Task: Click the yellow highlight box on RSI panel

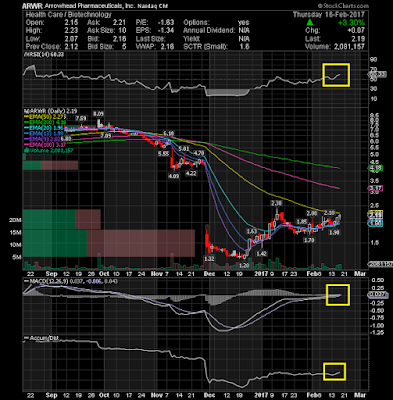Action: [x=336, y=75]
